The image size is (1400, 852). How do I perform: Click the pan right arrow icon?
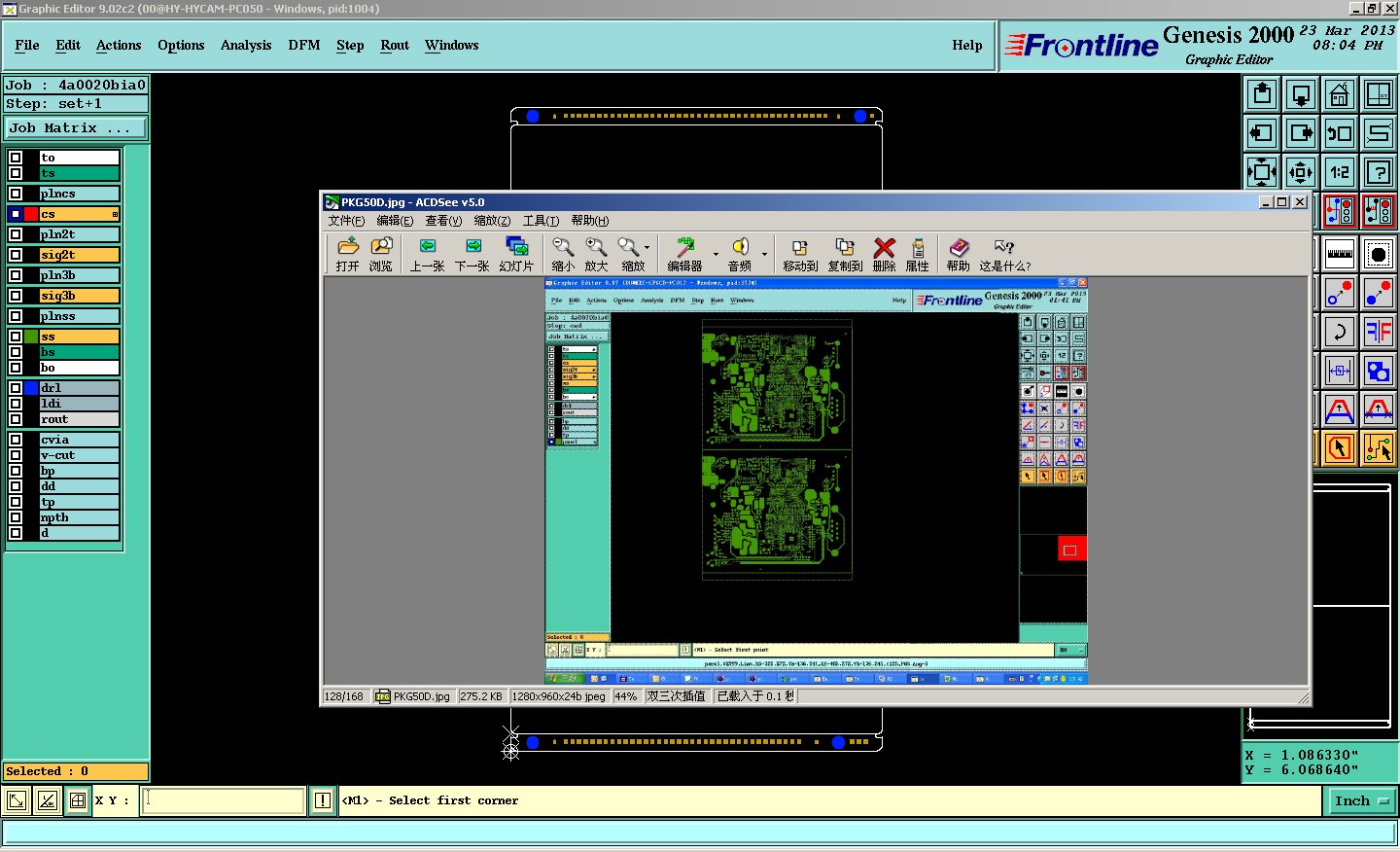1301,133
